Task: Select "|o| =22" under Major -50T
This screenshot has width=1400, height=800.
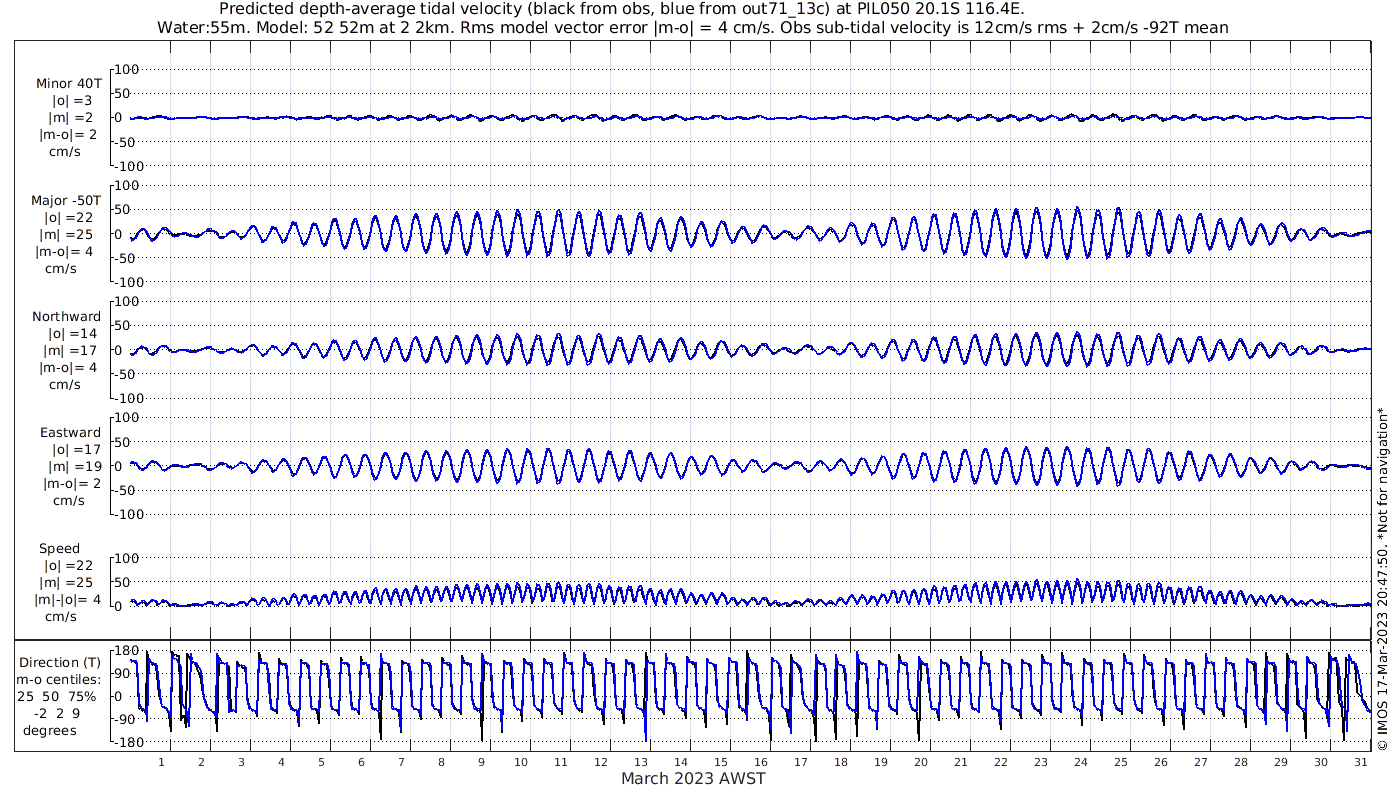Action: (x=68, y=218)
